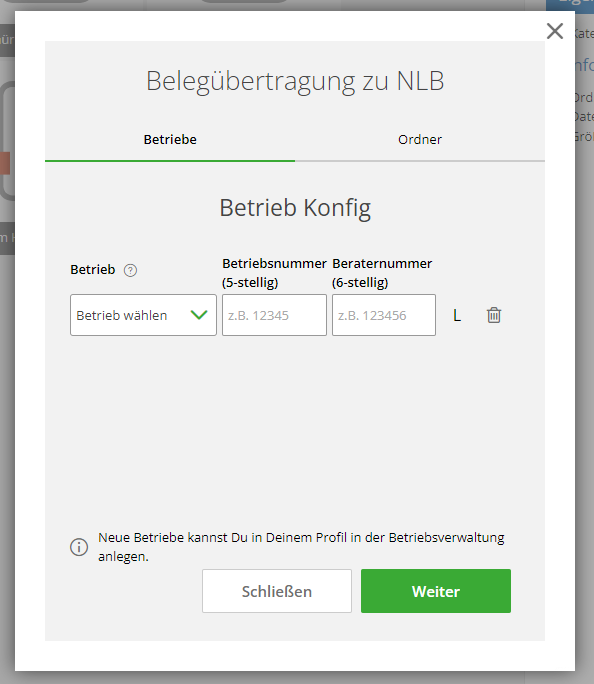Delete the Betrieb row with trash icon
Screen dimensions: 594x684
(x=494, y=315)
